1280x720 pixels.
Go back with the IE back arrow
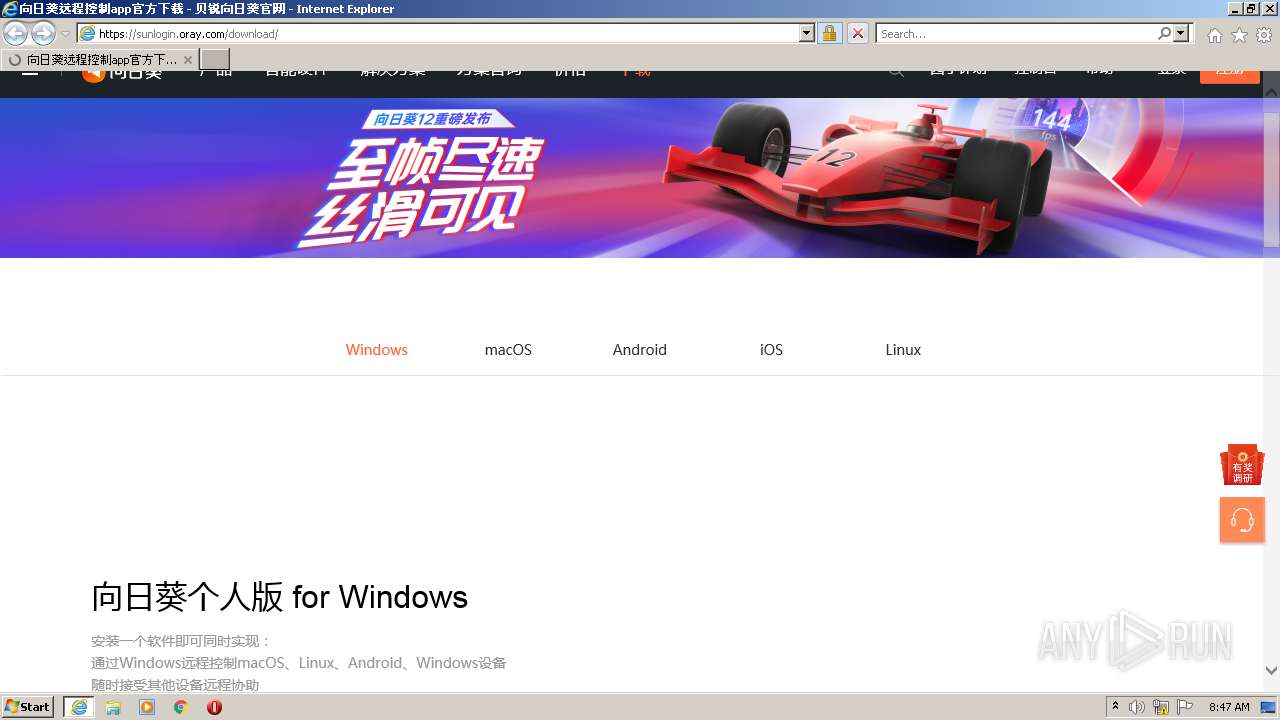tap(15, 33)
